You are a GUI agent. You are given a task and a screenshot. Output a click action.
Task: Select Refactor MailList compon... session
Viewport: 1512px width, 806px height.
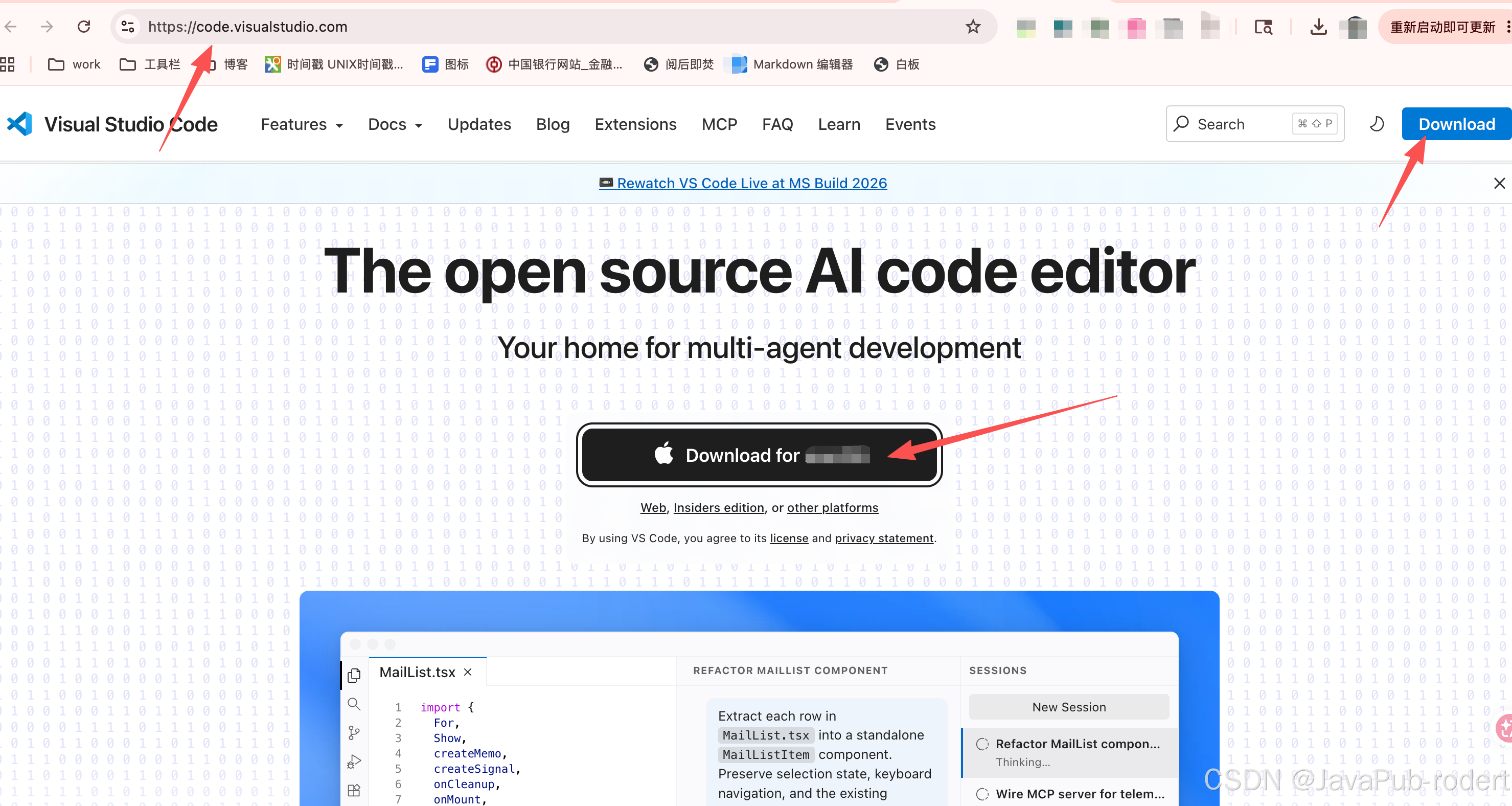[1069, 752]
